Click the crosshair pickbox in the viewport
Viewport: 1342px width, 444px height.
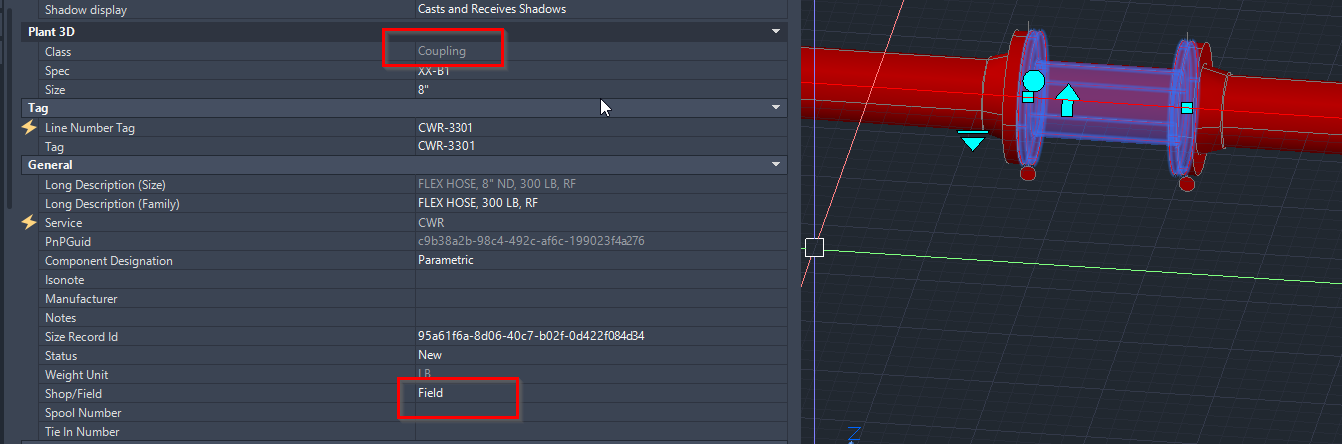(x=814, y=247)
